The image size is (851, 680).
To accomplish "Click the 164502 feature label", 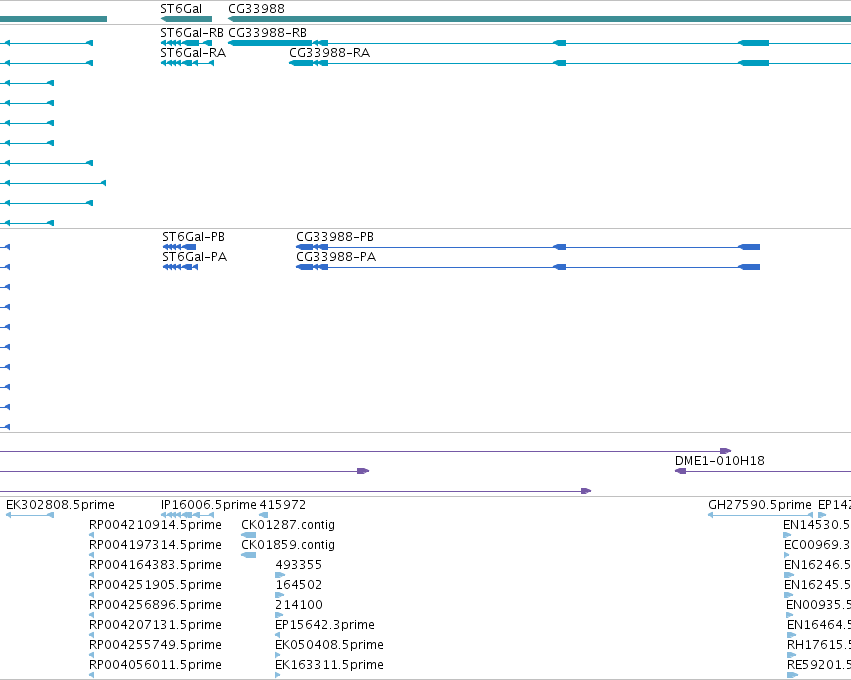I will tap(299, 585).
